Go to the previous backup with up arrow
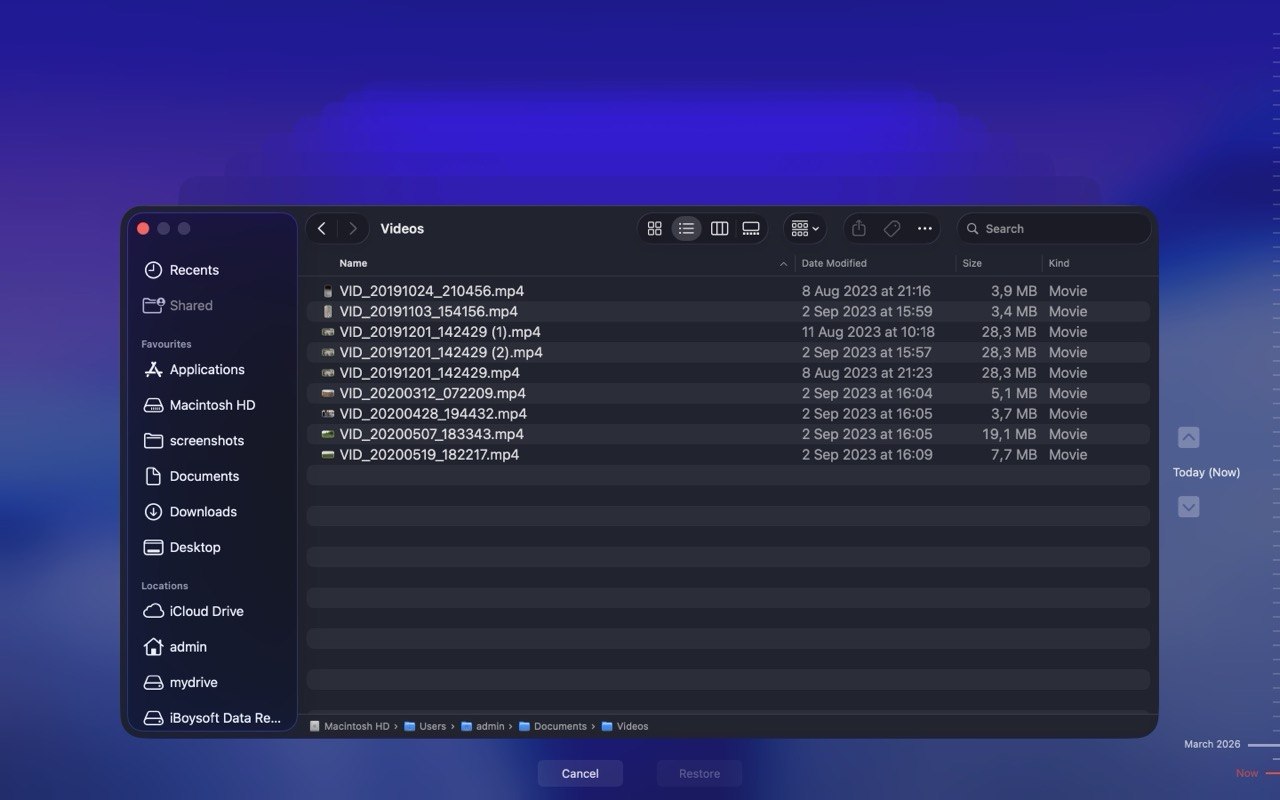This screenshot has height=800, width=1280. 1188,437
